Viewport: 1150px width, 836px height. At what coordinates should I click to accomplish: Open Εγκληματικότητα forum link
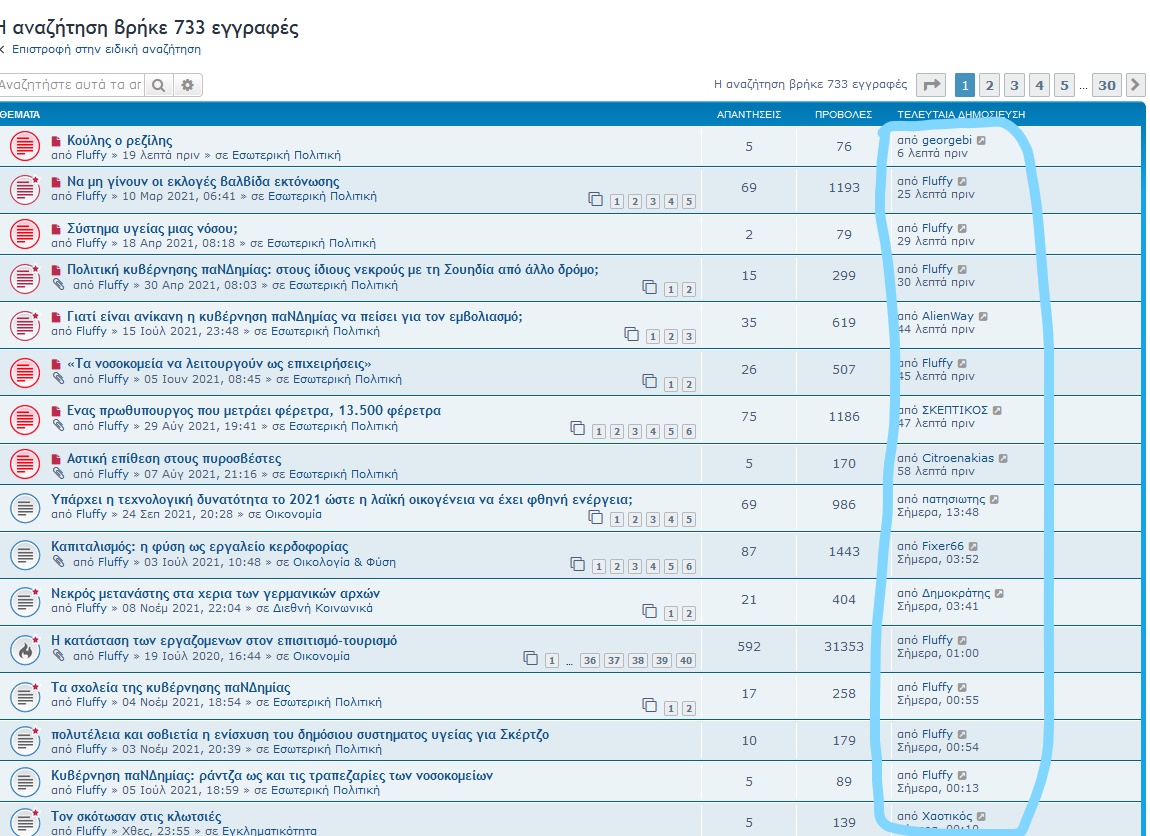coord(269,830)
